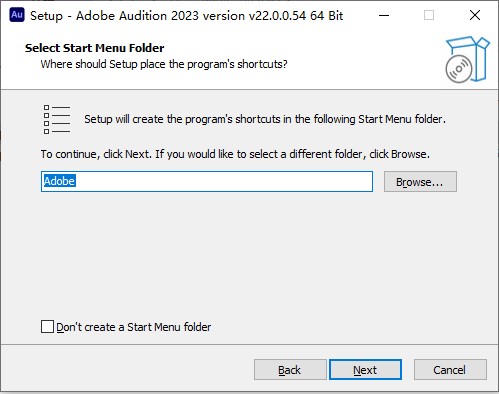The image size is (499, 394).
Task: Click inside the Adobe folder name field
Action: [x=207, y=182]
